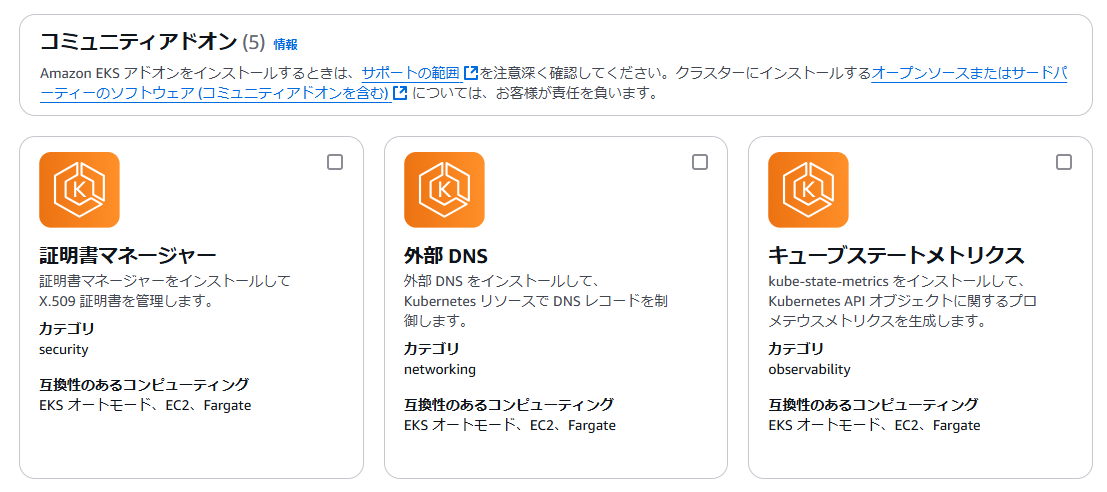The height and width of the screenshot is (492, 1107).
Task: Click the 外部 DNS card title
Action: tap(445, 256)
